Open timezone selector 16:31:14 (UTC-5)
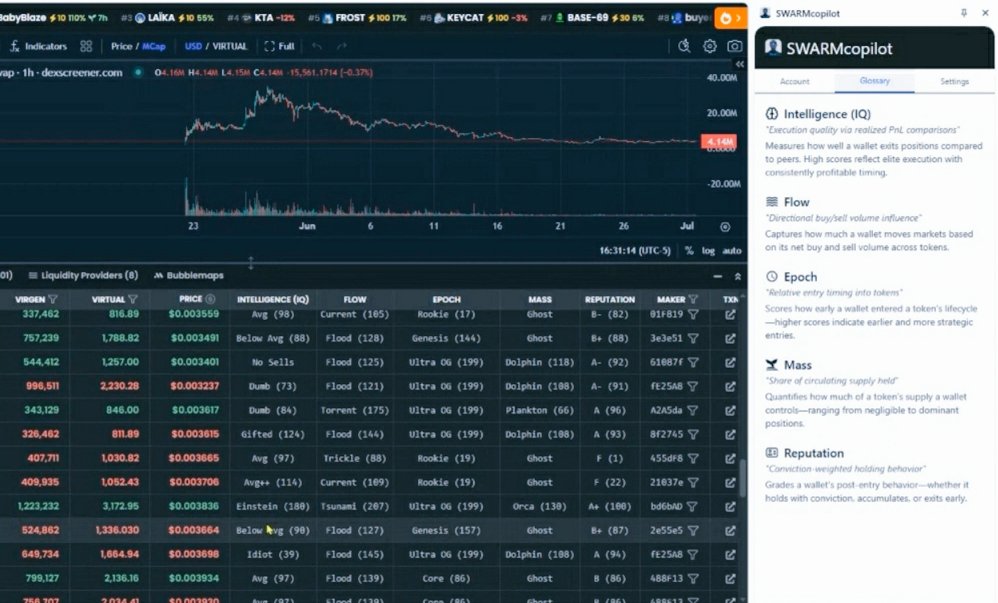The height and width of the screenshot is (603, 998). [x=635, y=251]
